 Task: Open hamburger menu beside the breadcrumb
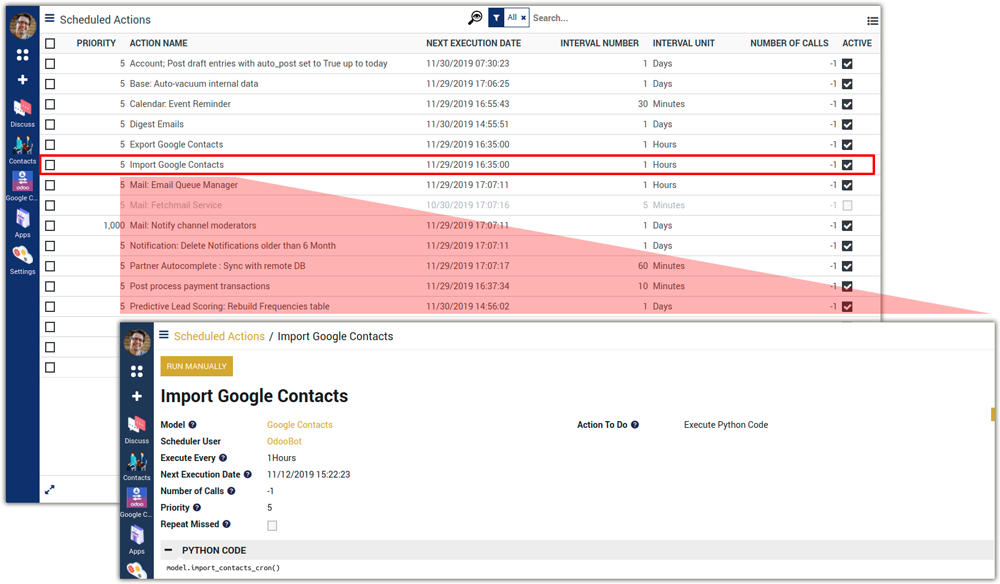click(x=164, y=336)
